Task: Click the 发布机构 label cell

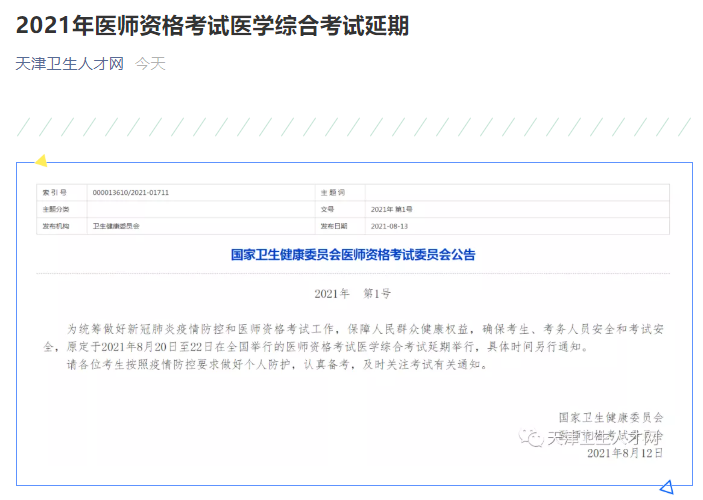Action: [x=56, y=227]
